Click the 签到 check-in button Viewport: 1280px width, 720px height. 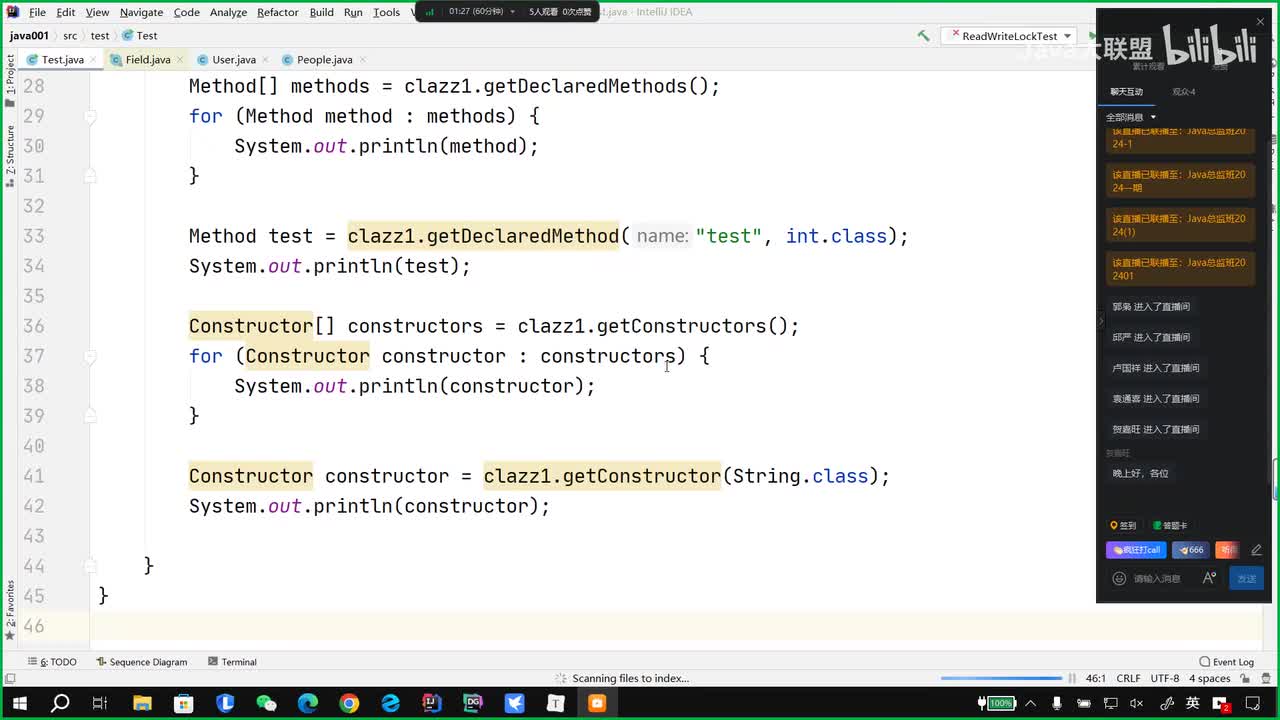coord(1123,526)
